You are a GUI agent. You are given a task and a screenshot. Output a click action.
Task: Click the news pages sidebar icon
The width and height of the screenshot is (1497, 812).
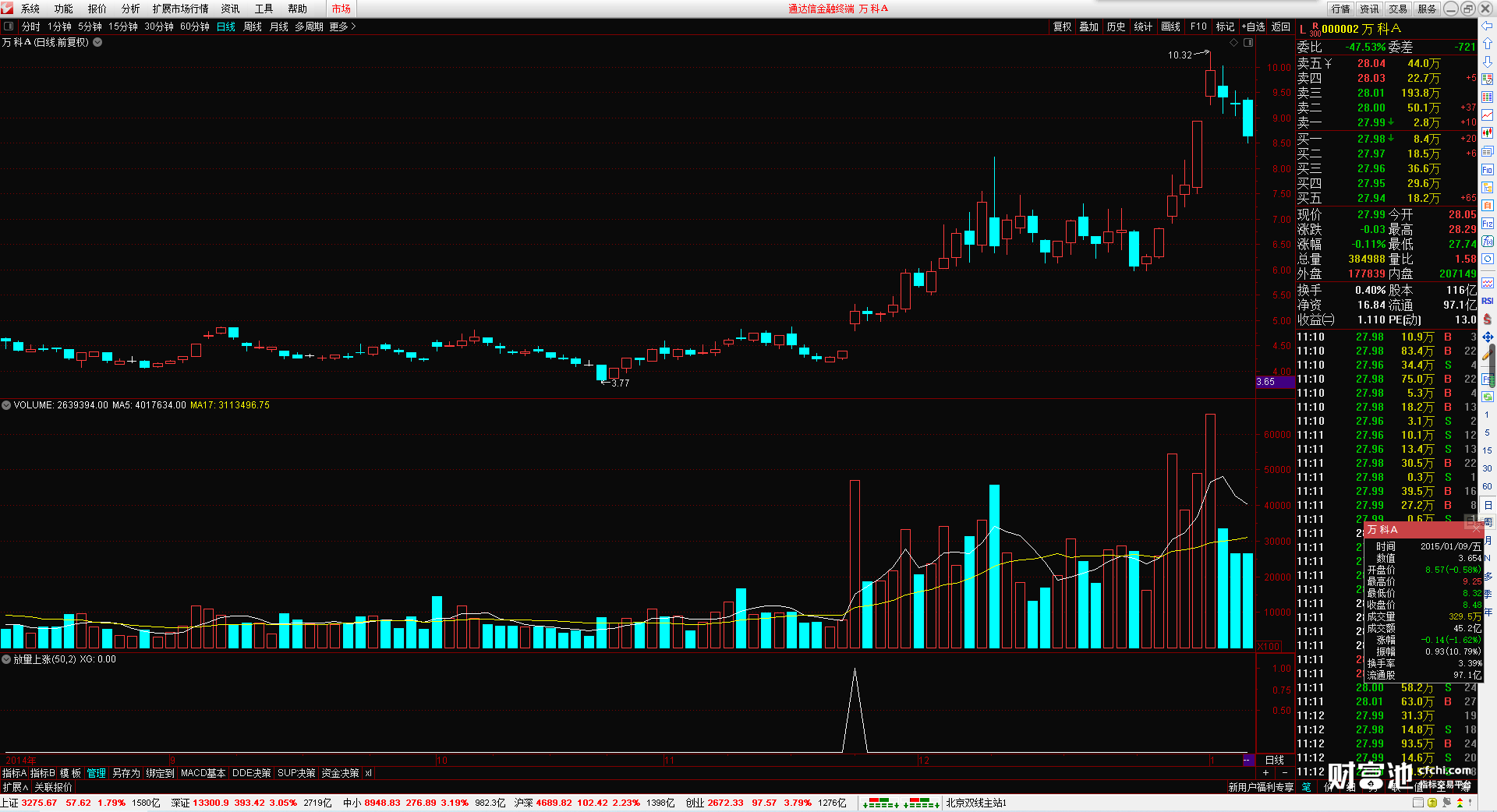point(1488,151)
